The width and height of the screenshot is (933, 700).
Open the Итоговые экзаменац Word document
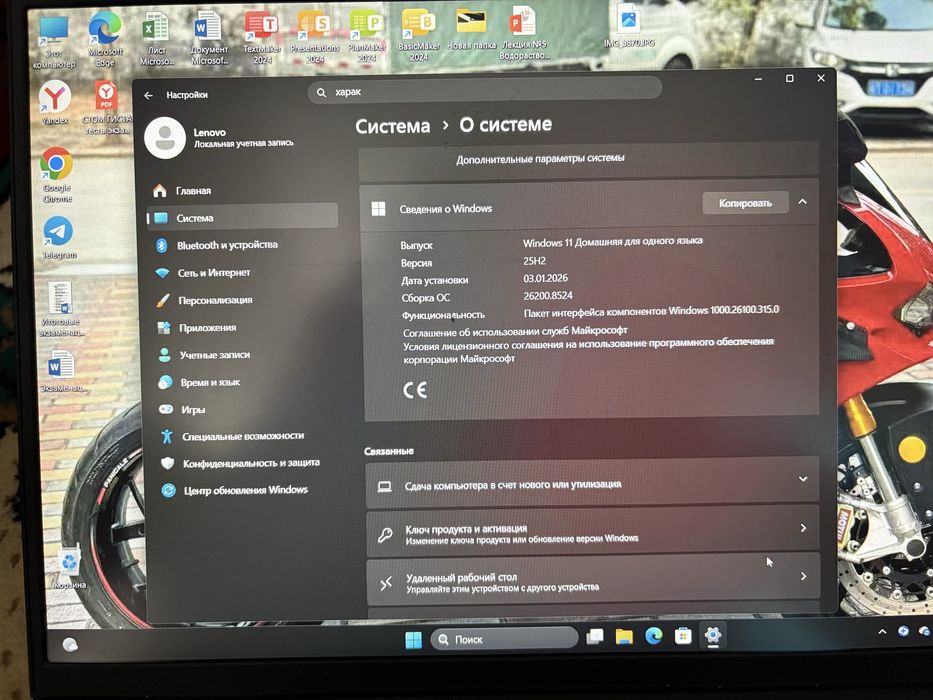61,308
